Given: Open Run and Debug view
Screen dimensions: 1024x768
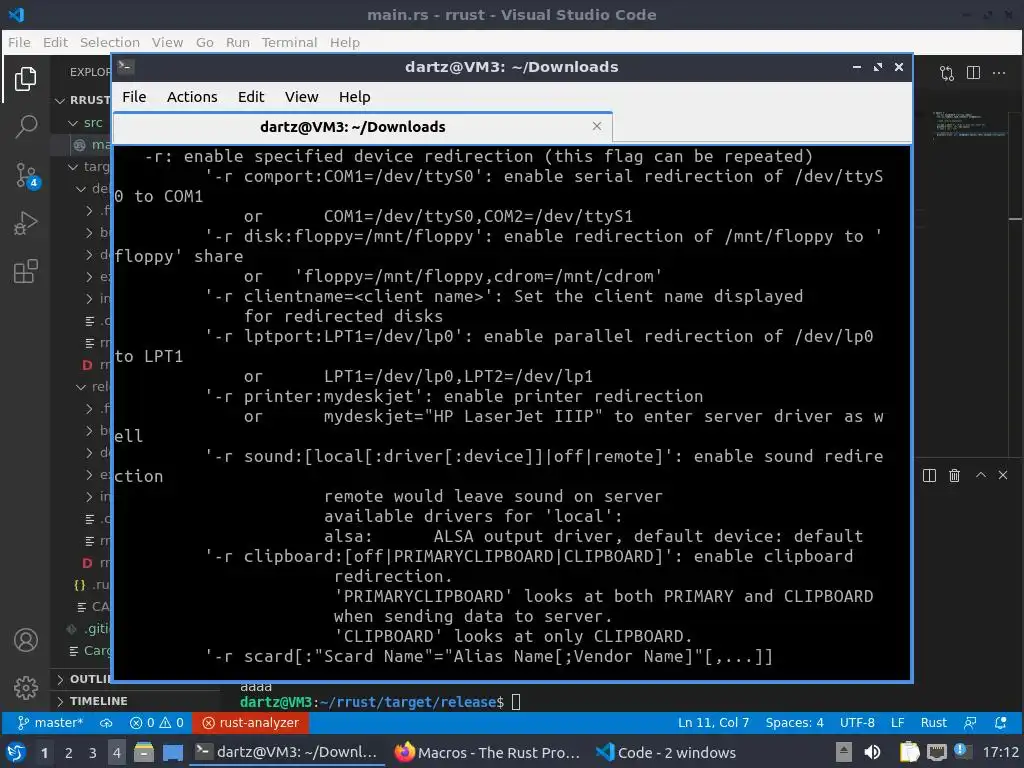Looking at the screenshot, I should coord(25,223).
